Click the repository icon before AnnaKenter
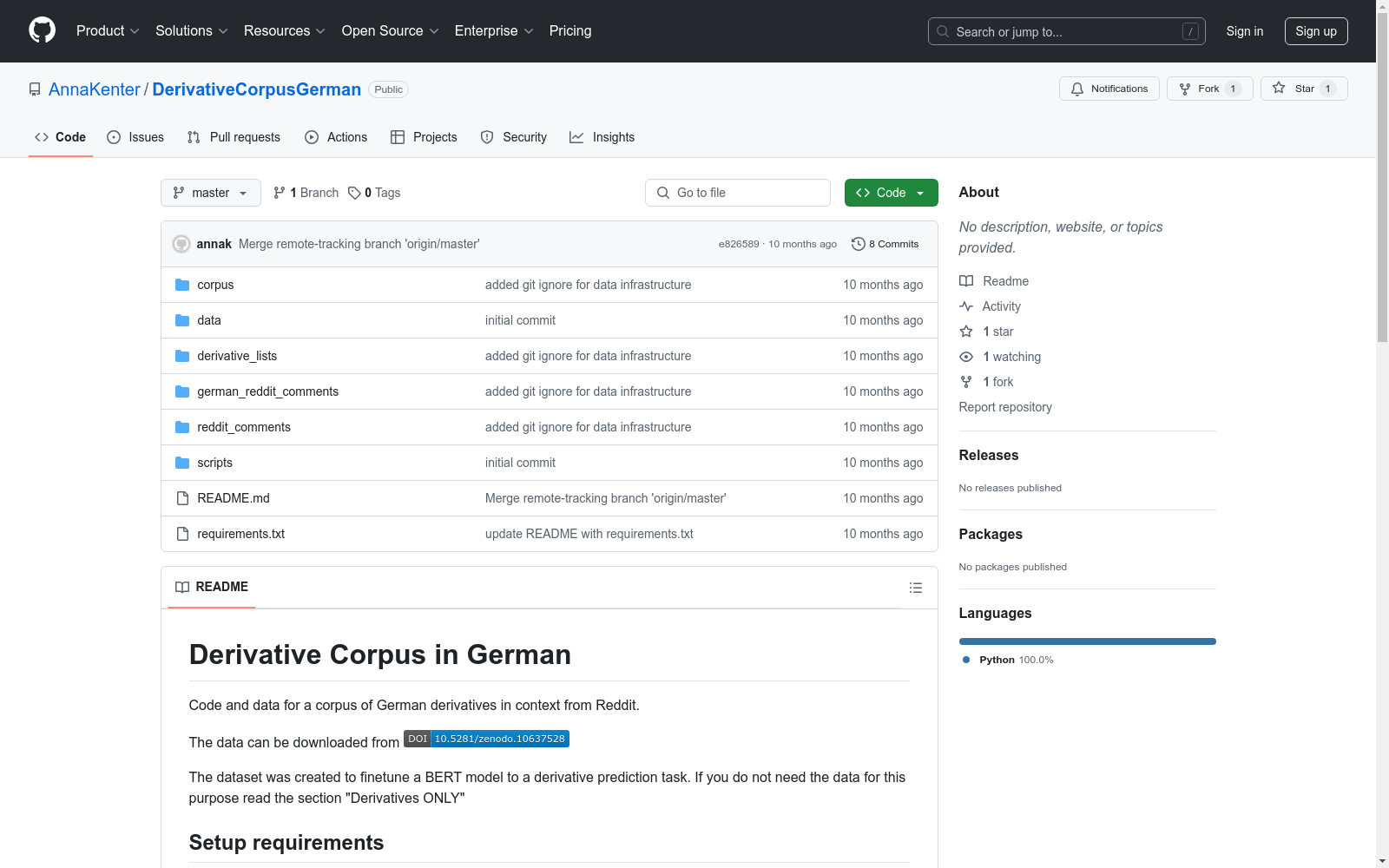The image size is (1389, 868). click(x=35, y=89)
